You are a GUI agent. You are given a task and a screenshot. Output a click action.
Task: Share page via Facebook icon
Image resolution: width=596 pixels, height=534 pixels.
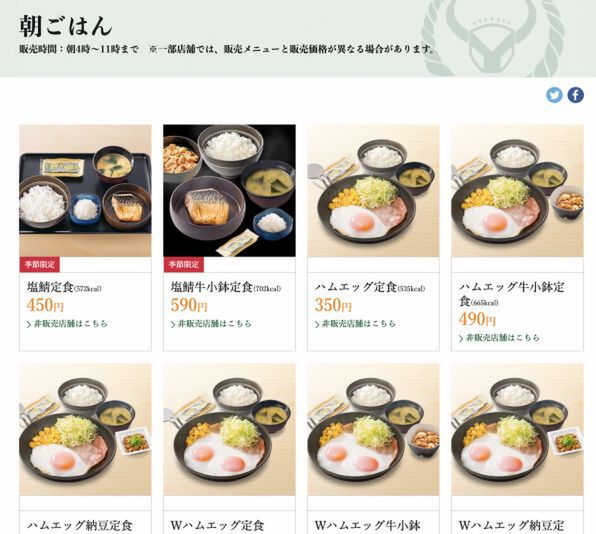575,95
